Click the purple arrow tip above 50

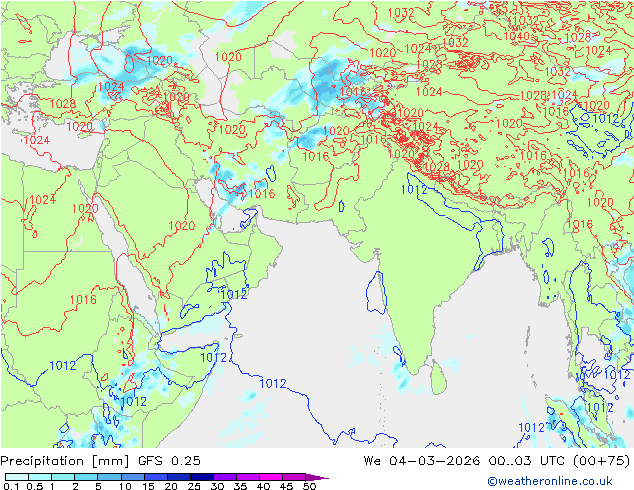click(317, 477)
